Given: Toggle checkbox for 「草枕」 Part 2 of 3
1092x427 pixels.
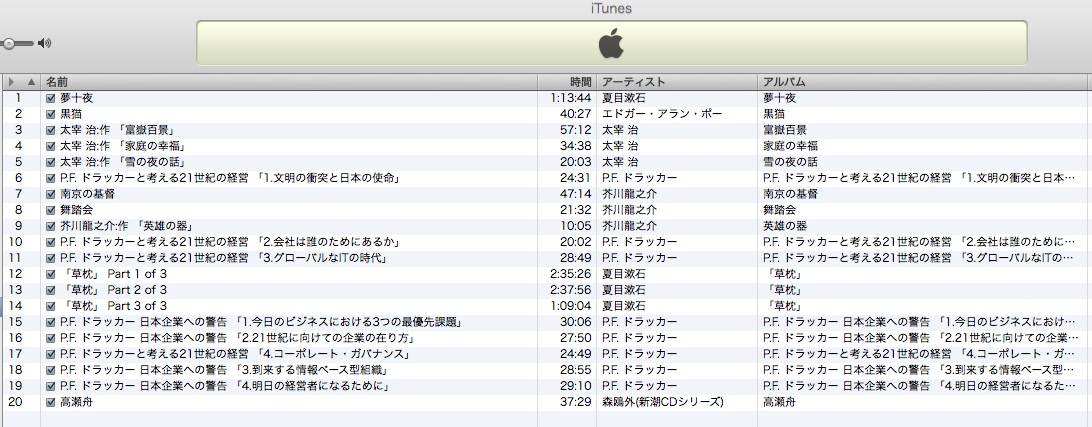Looking at the screenshot, I should point(50,290).
